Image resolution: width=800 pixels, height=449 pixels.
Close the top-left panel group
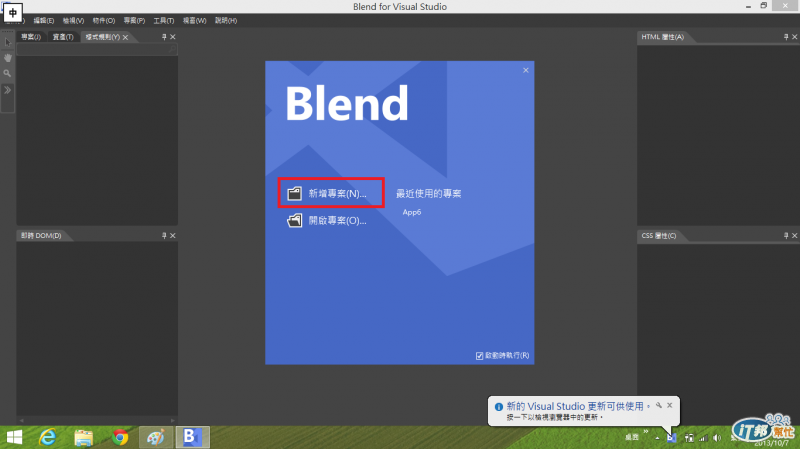173,37
